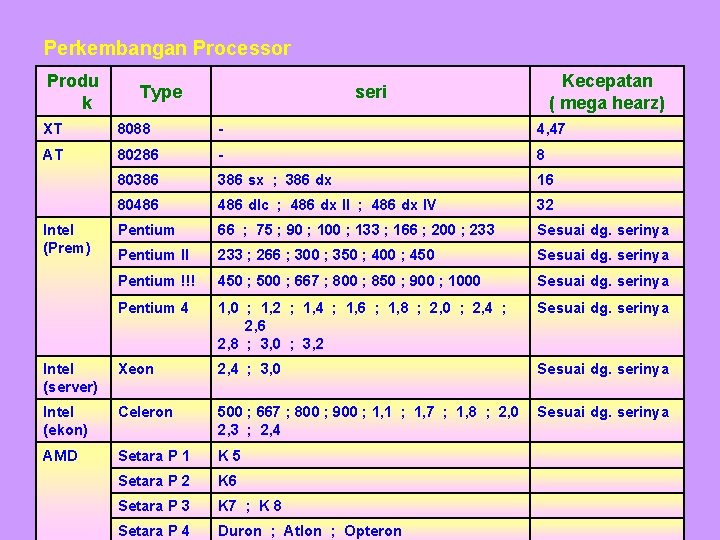
Task: Click the speed value '32'
Action: pos(545,204)
